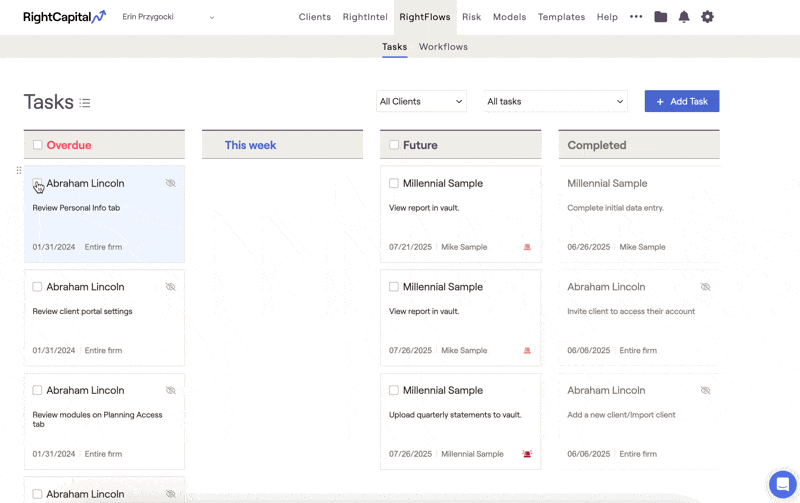The width and height of the screenshot is (800, 503).
Task: Click the This week column header
Action: (282, 145)
